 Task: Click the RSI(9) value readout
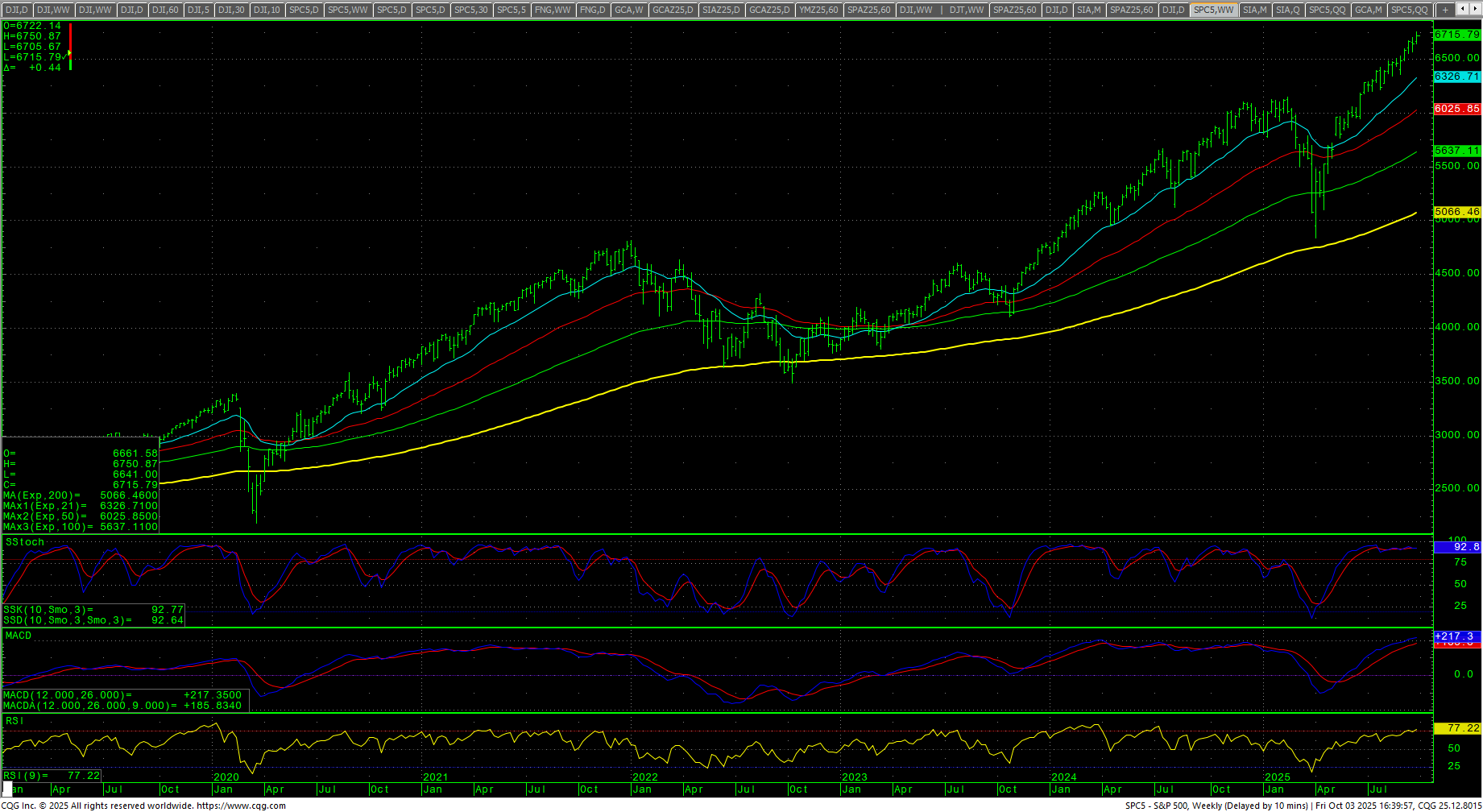click(x=83, y=775)
